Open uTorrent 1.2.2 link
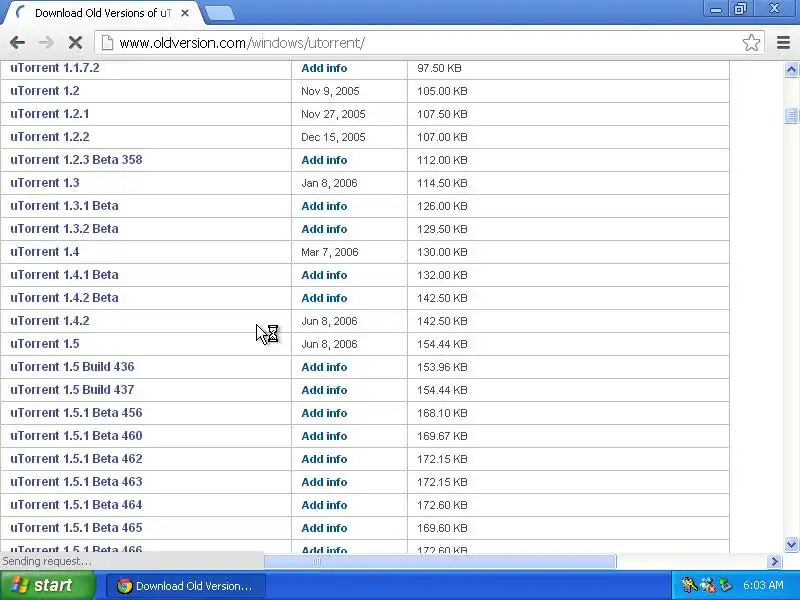 click(49, 137)
